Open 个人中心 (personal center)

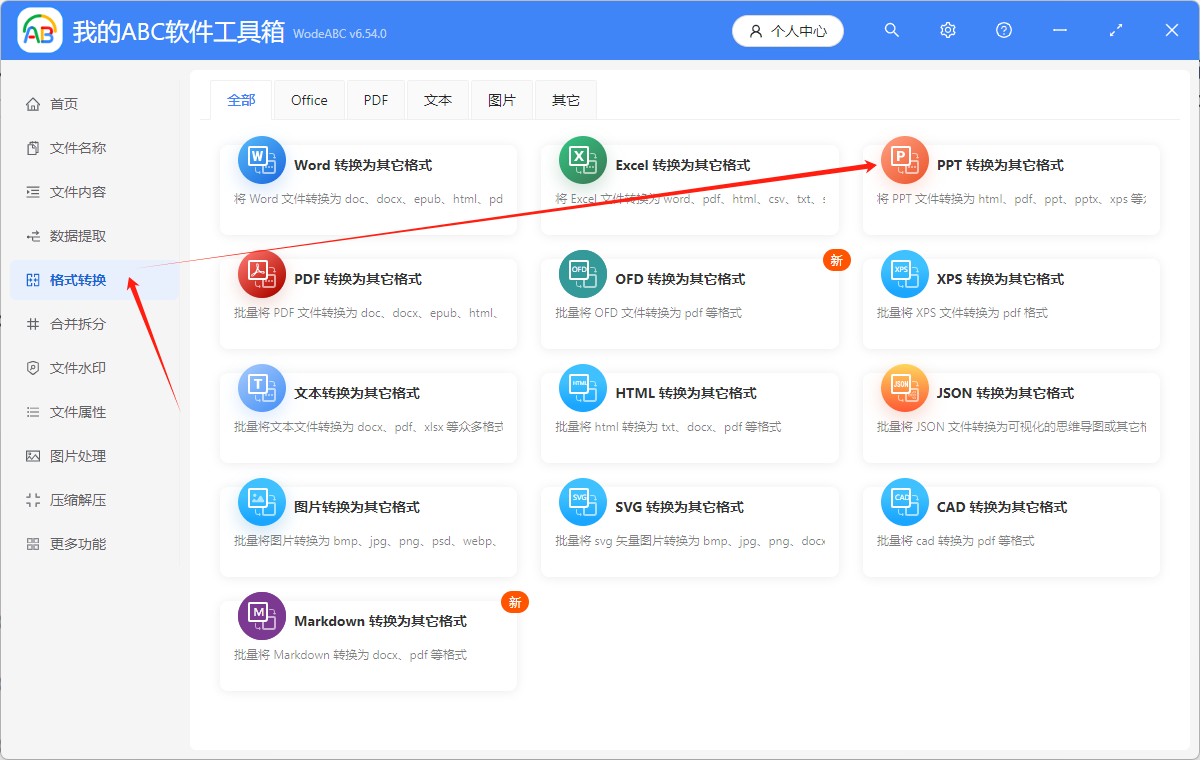(787, 30)
